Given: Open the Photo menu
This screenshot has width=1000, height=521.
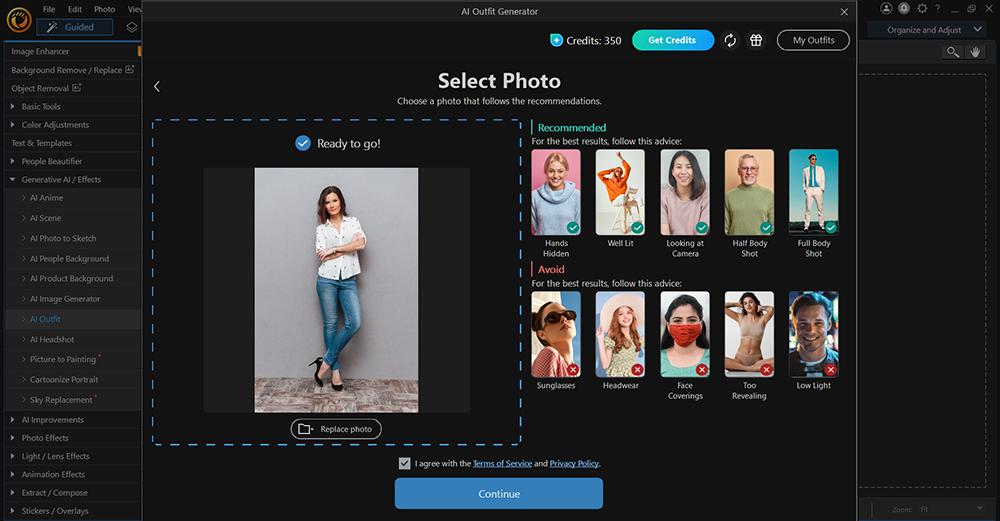Looking at the screenshot, I should click(105, 9).
